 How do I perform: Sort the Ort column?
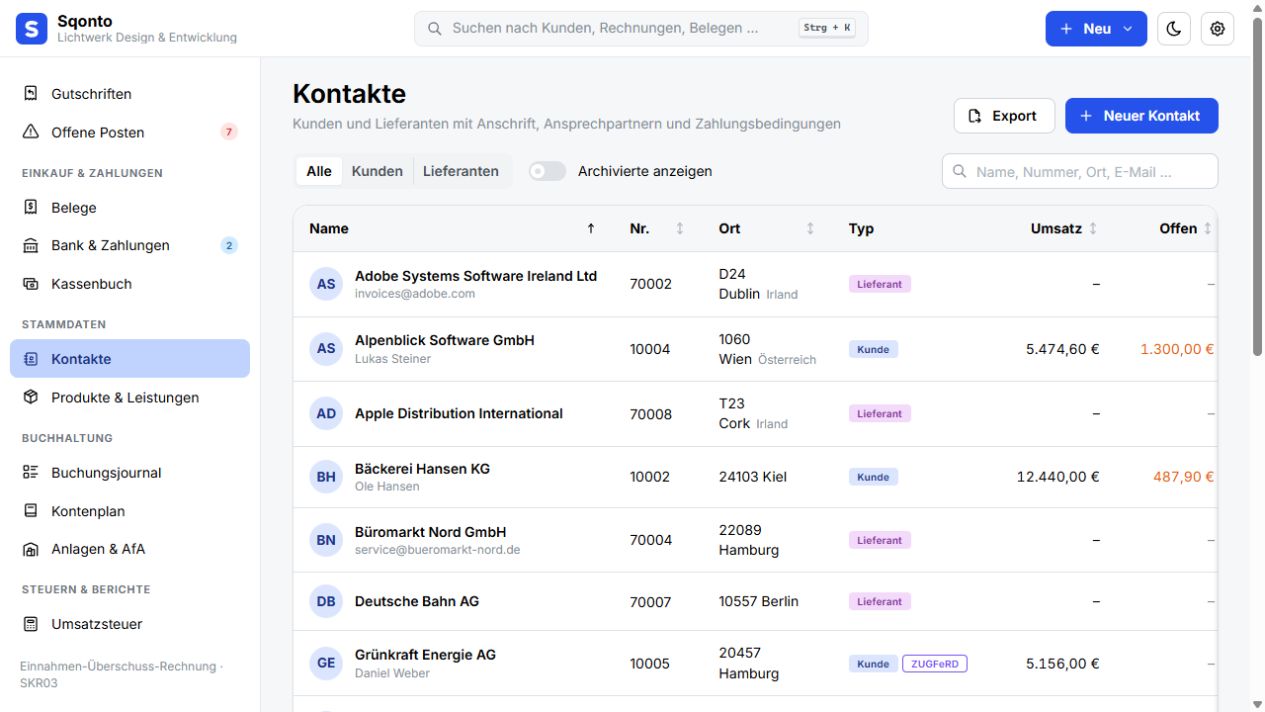810,228
